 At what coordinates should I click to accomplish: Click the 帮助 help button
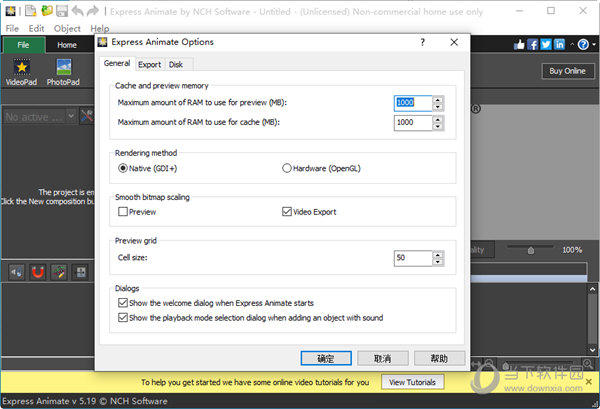point(439,358)
